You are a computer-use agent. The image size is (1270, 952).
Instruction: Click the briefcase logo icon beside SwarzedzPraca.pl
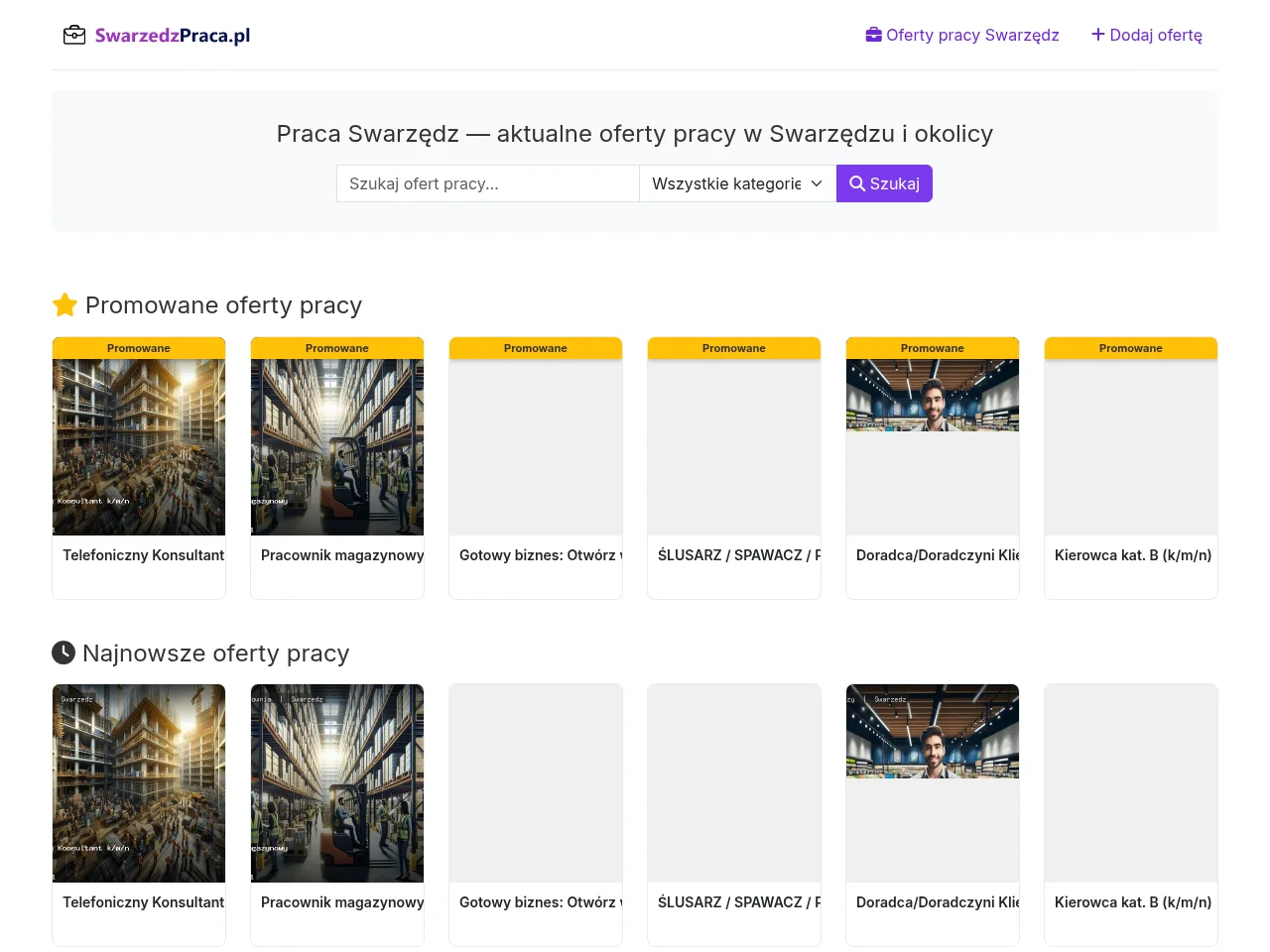point(74,36)
